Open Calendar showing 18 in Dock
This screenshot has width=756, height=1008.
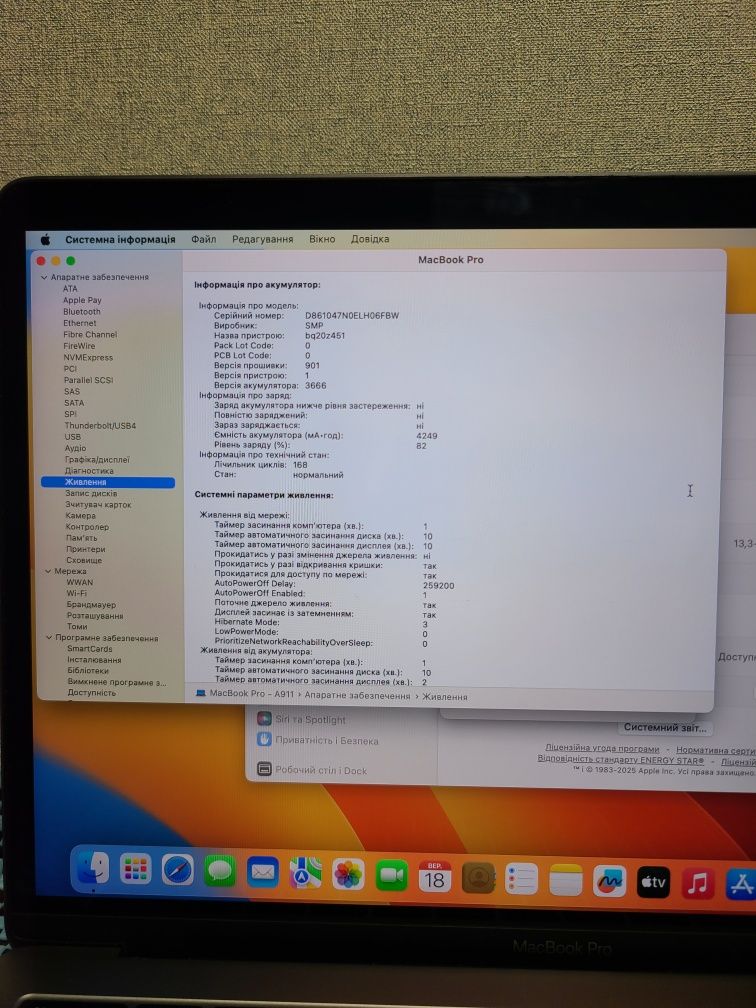click(435, 877)
